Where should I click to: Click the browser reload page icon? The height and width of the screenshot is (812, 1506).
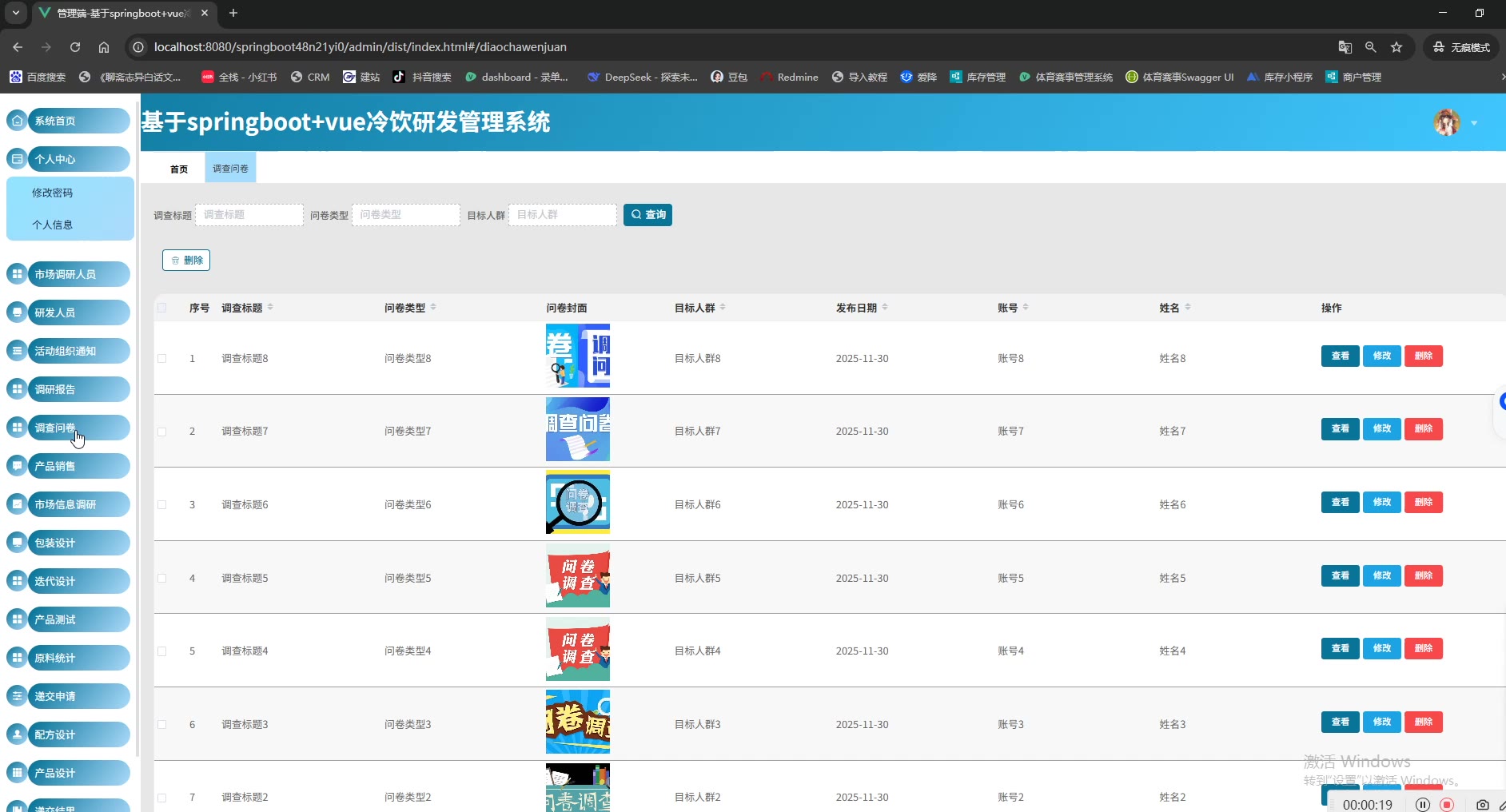pyautogui.click(x=75, y=47)
